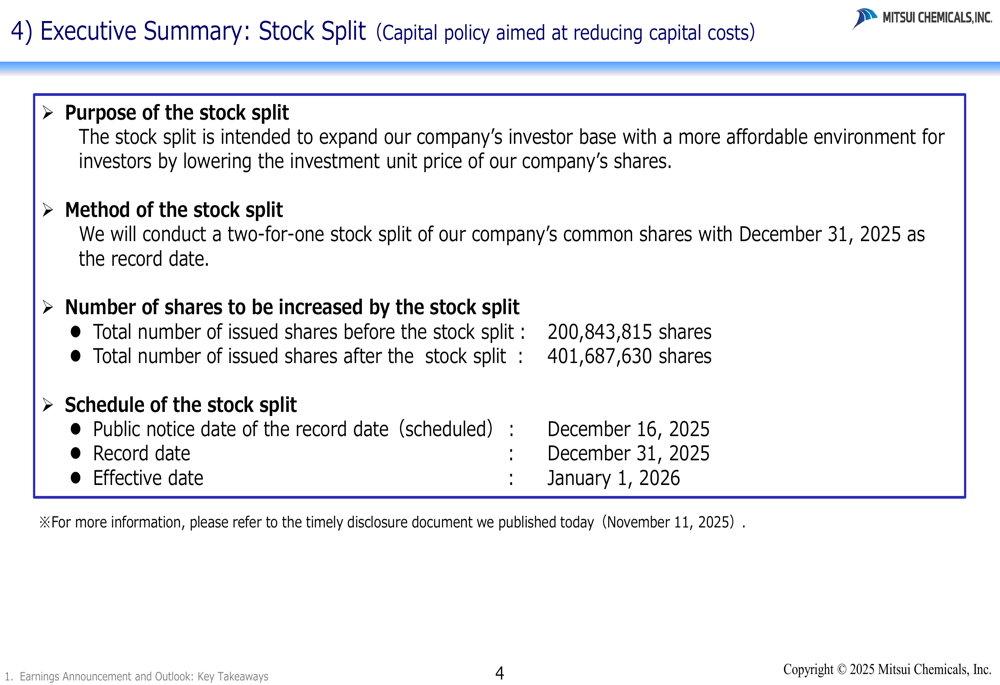Viewport: 1000px width, 685px height.
Task: Click the 'Method of the stock split' heading
Action: (x=173, y=210)
